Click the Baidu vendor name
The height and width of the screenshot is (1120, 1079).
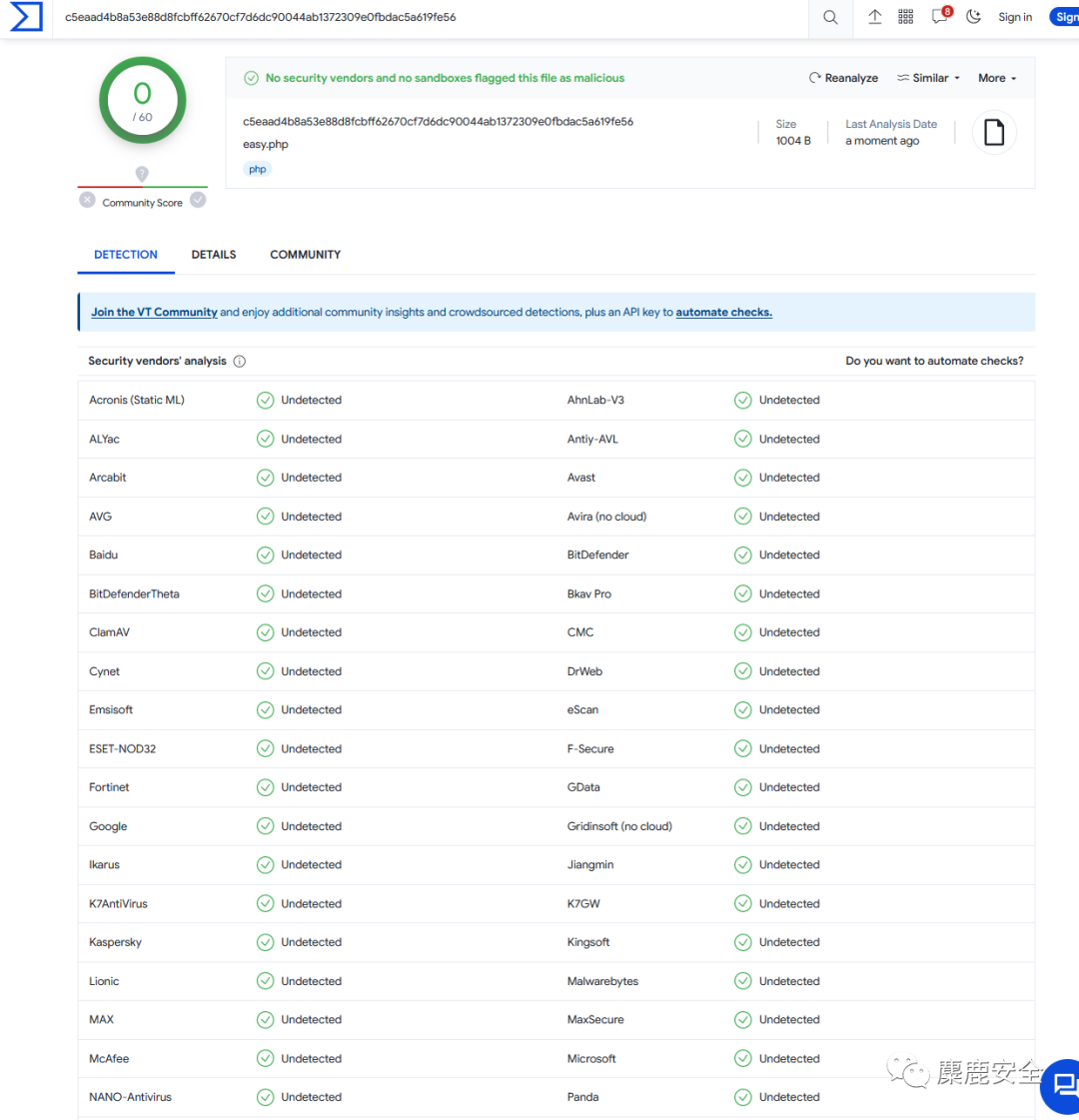(x=103, y=555)
